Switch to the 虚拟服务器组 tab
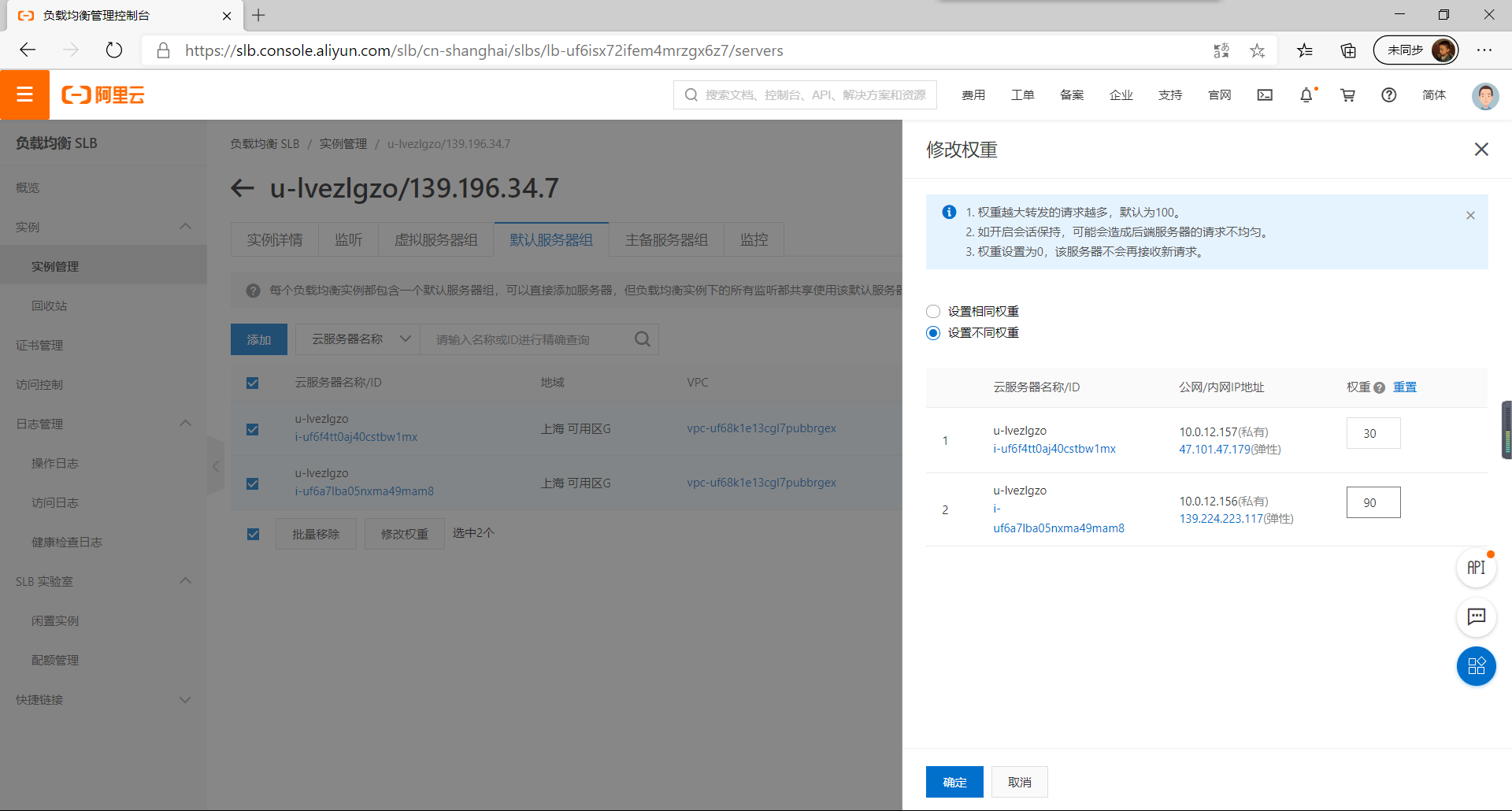 coord(436,239)
